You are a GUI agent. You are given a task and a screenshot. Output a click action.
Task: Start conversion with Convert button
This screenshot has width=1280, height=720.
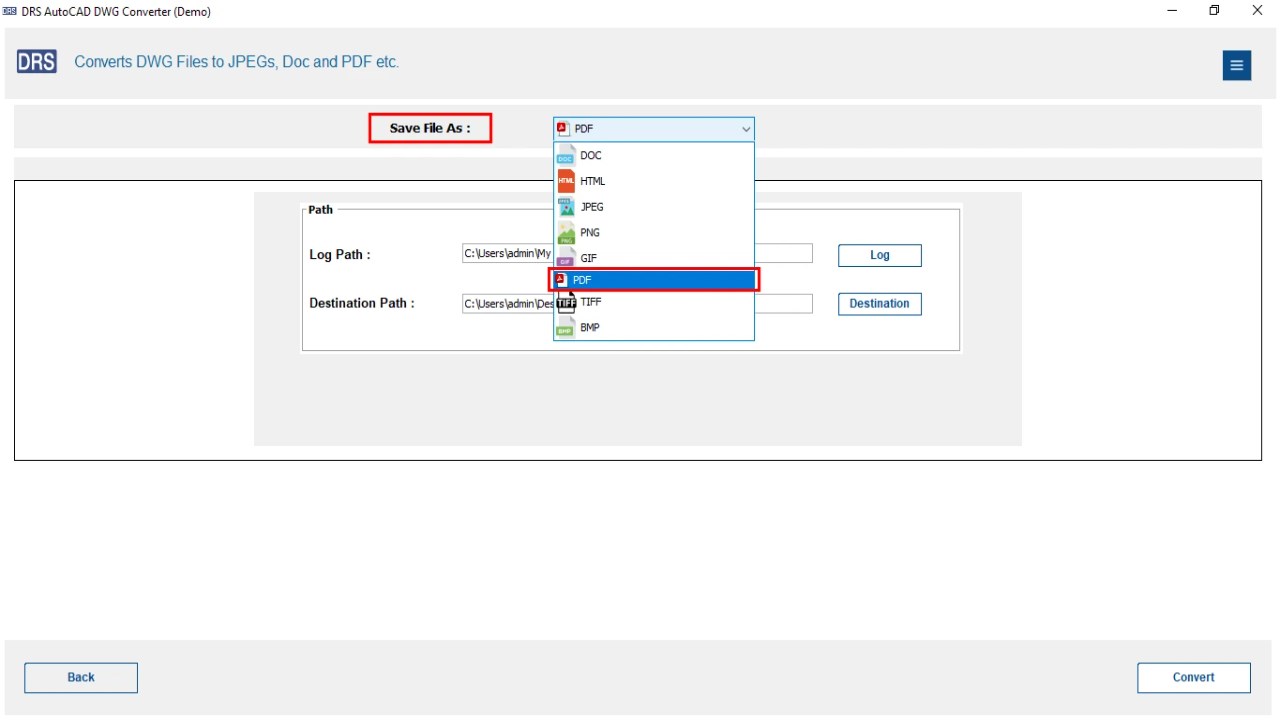1194,678
